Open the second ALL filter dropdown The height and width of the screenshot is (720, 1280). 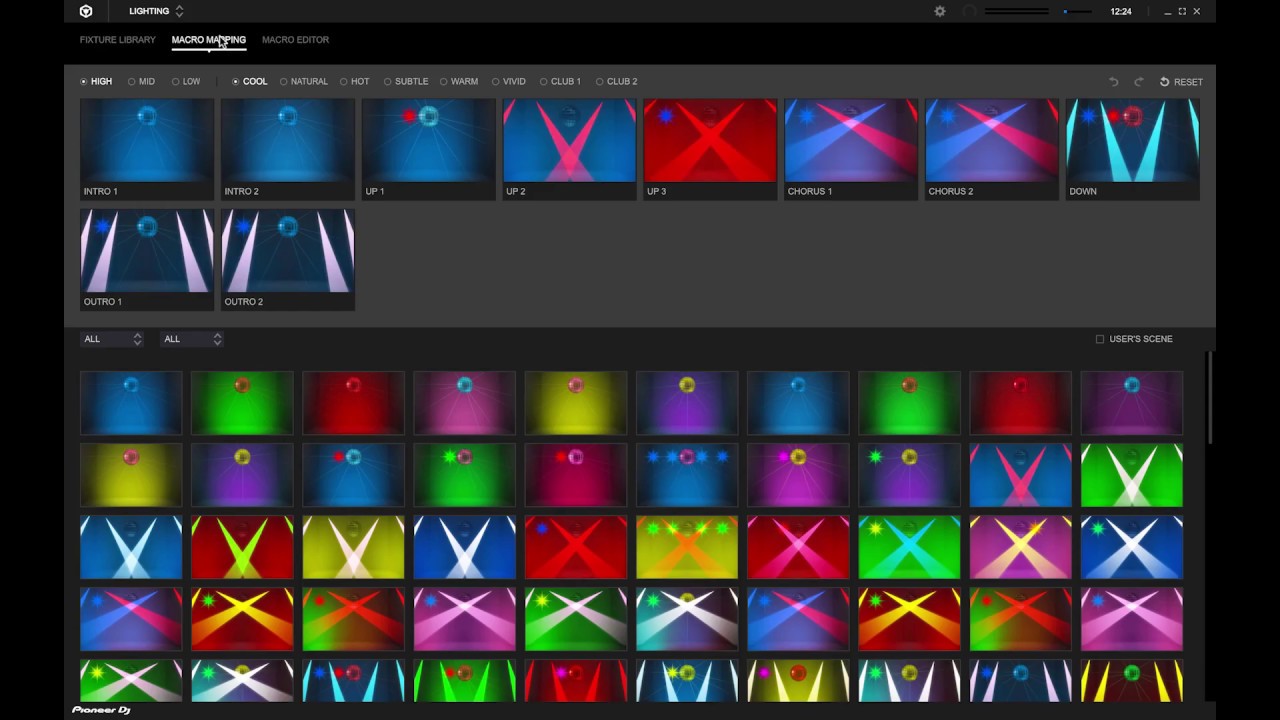pyautogui.click(x=191, y=339)
